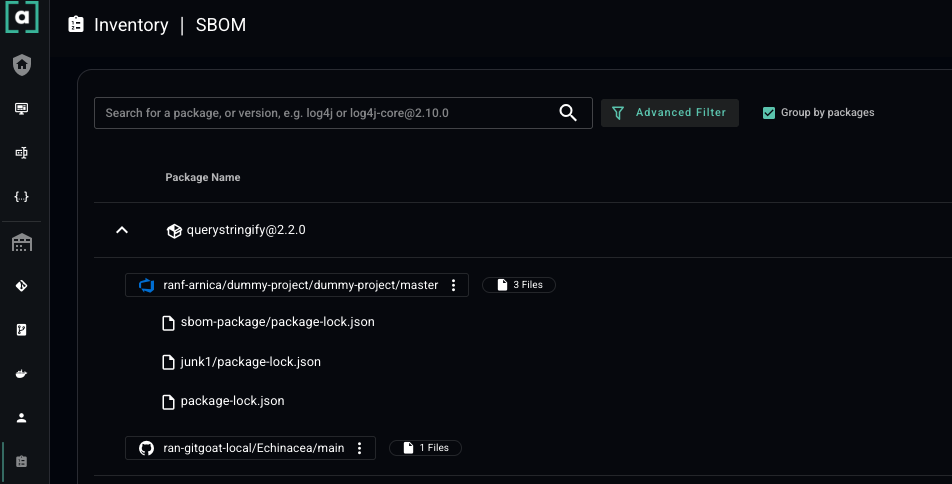Click the Arnica logo in sidebar
This screenshot has height=484, width=952.
[22, 16]
